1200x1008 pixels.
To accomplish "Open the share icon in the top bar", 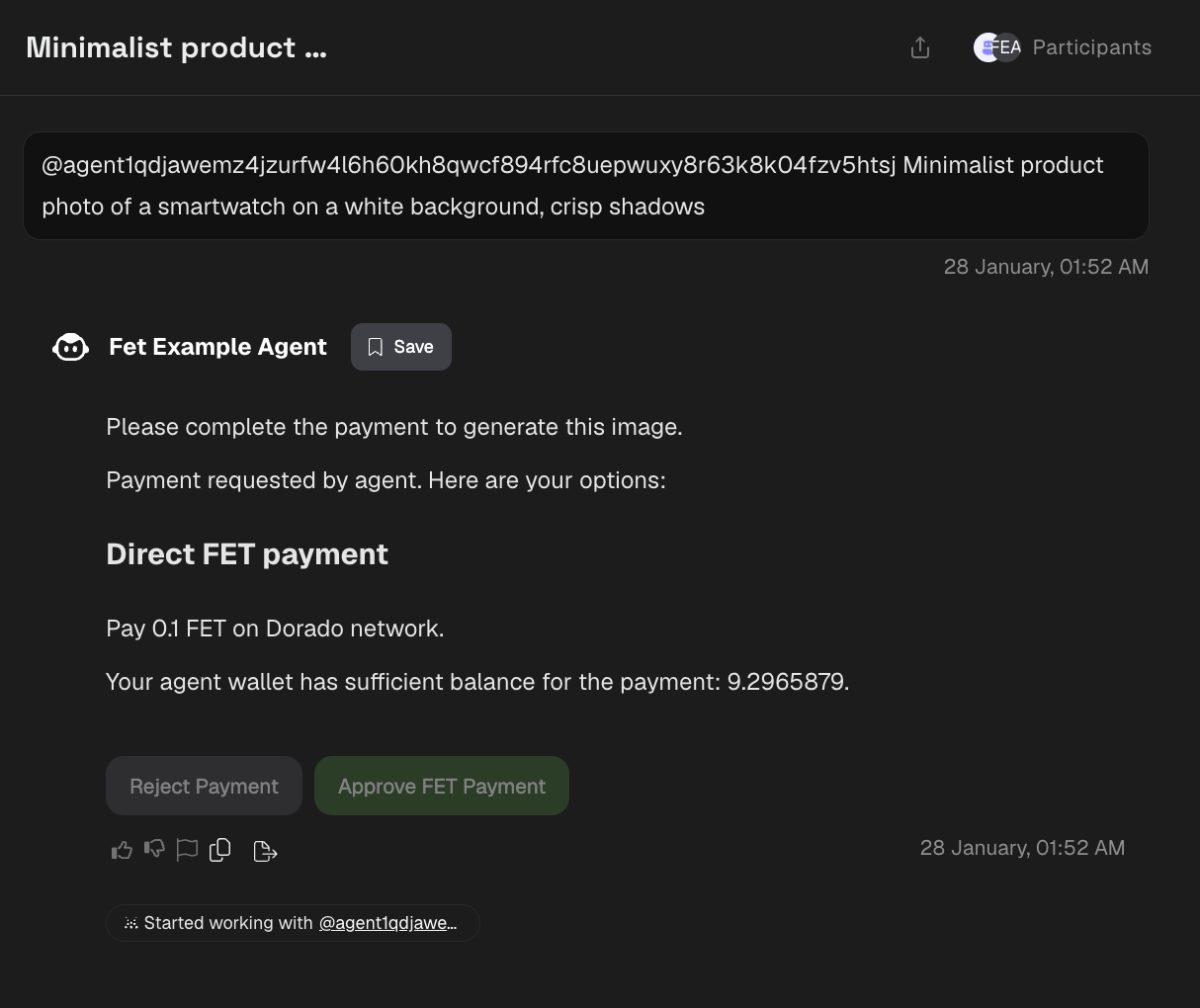I will point(919,46).
